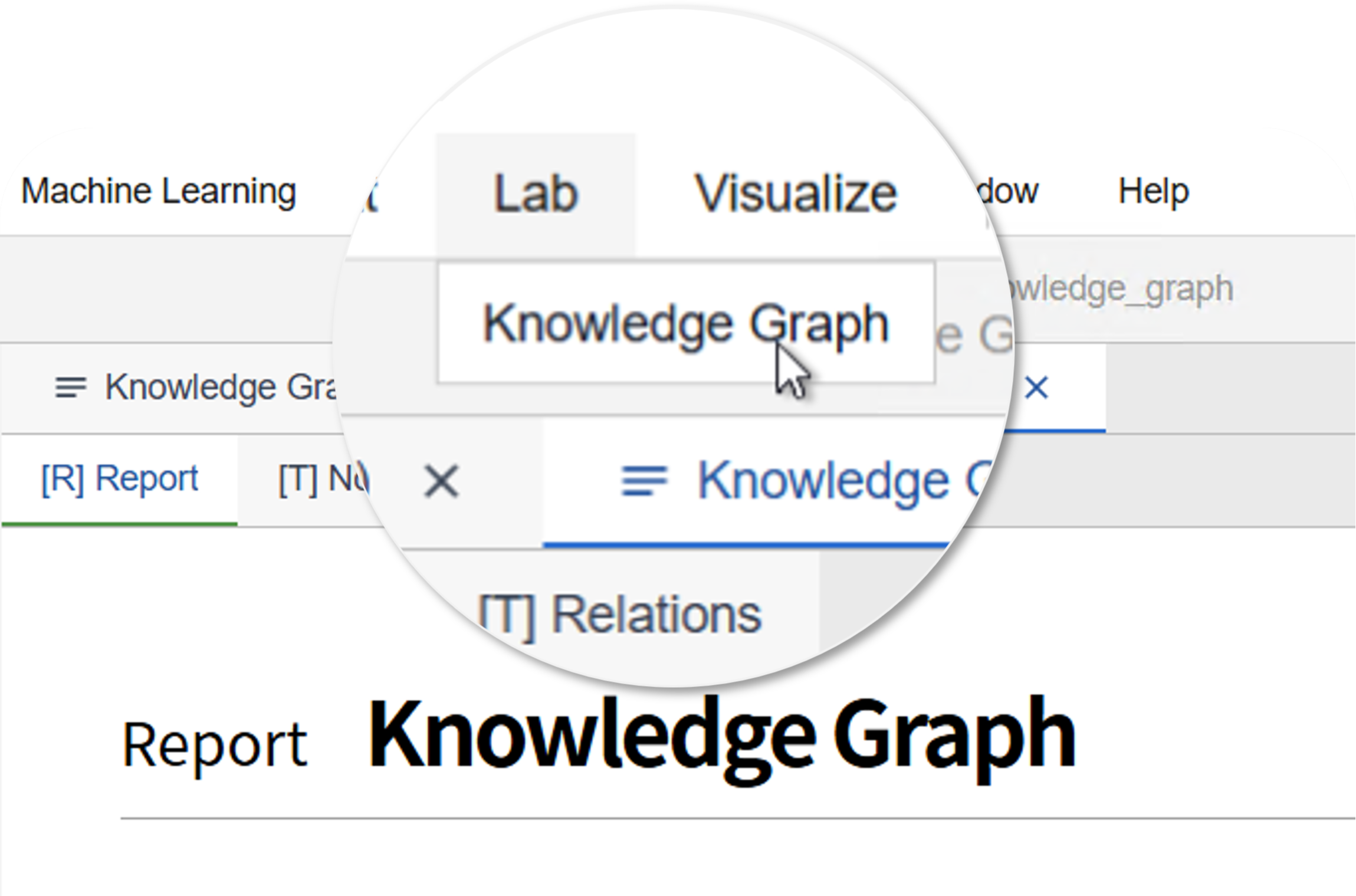Select Knowledge Graph from the Lab dropdown
The height and width of the screenshot is (896, 1356).
coord(685,323)
